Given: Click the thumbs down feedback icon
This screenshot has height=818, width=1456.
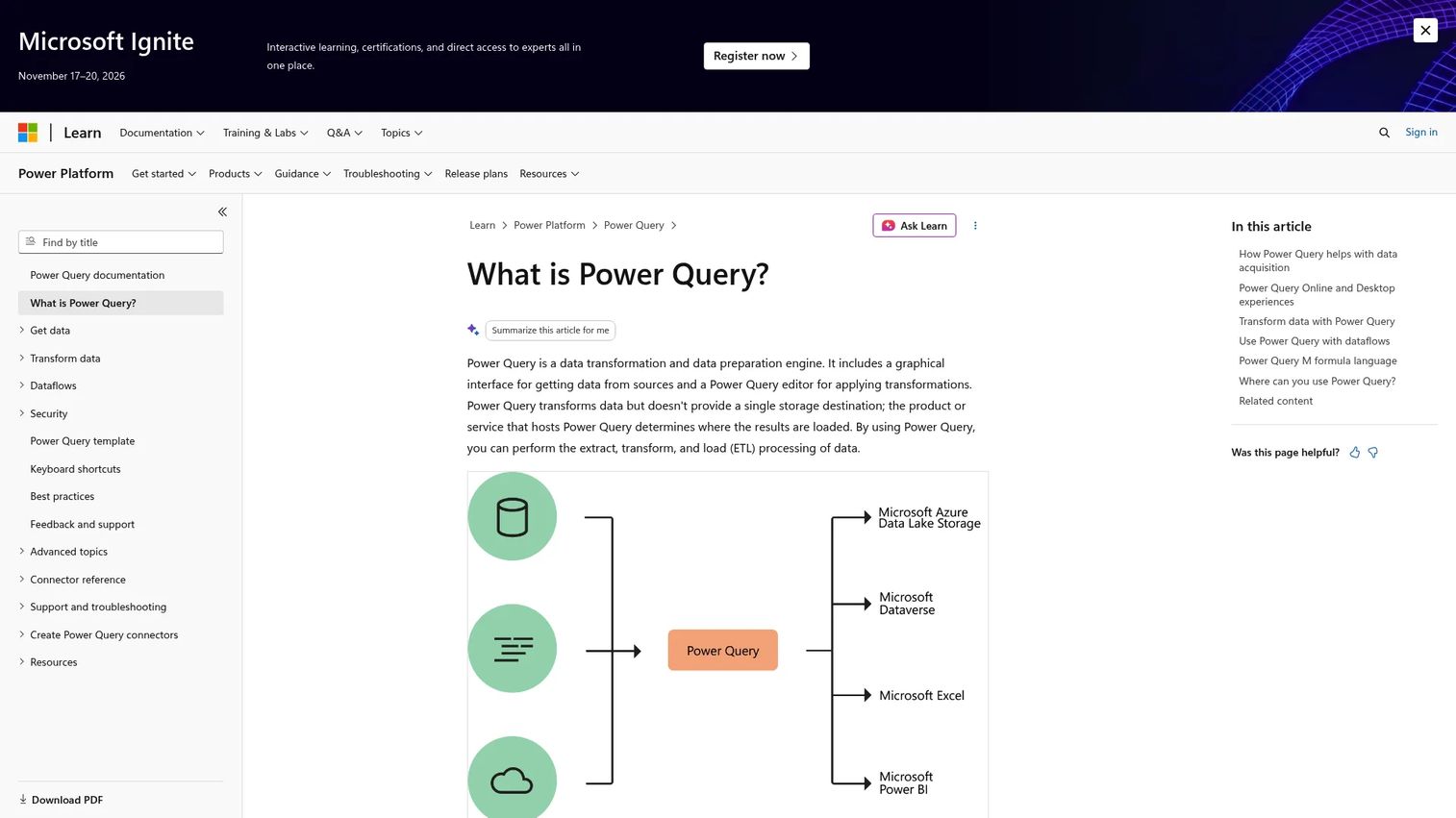Looking at the screenshot, I should coord(1373,453).
